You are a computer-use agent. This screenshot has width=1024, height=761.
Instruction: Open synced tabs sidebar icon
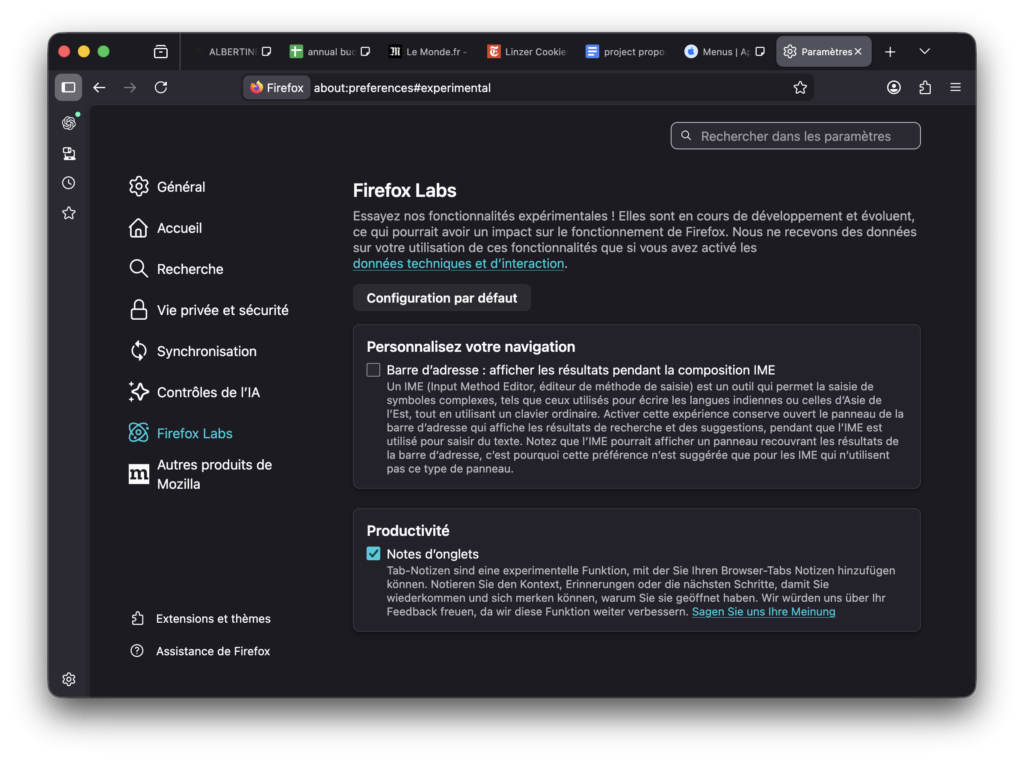(68, 153)
